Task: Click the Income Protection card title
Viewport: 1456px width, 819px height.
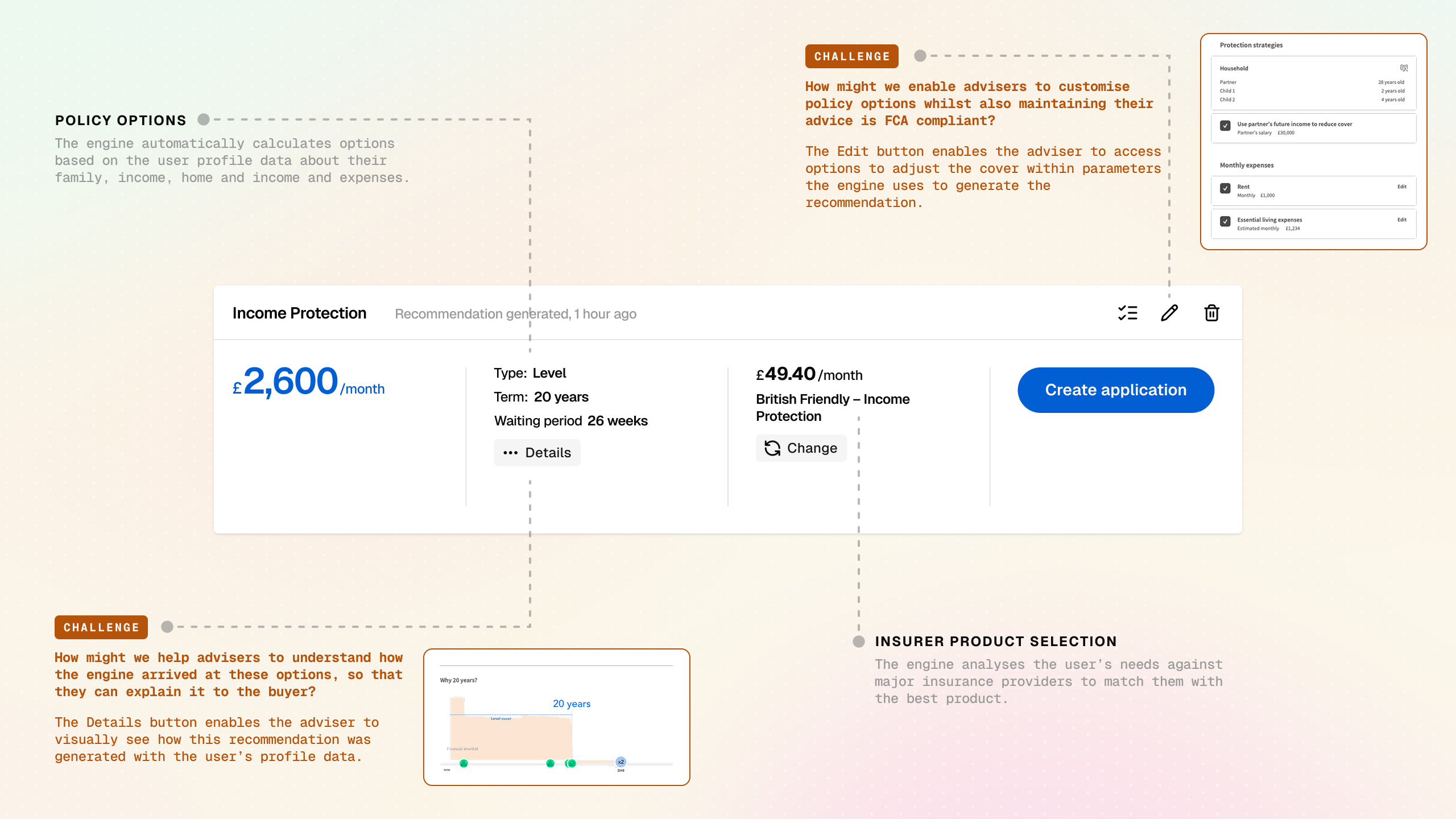Action: click(299, 313)
